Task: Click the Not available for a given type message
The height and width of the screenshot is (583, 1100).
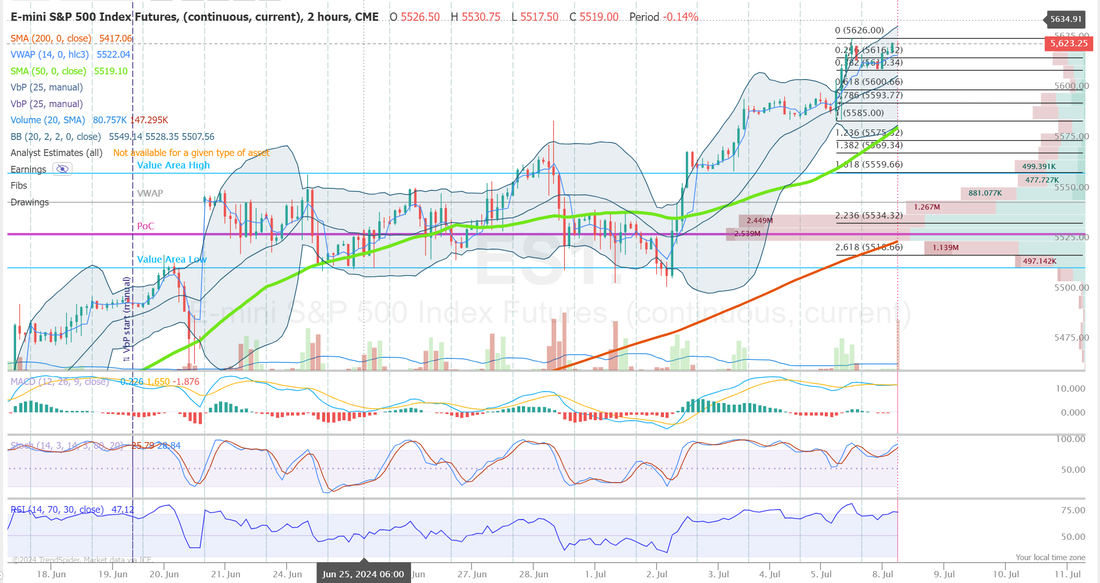Action: pyautogui.click(x=191, y=153)
